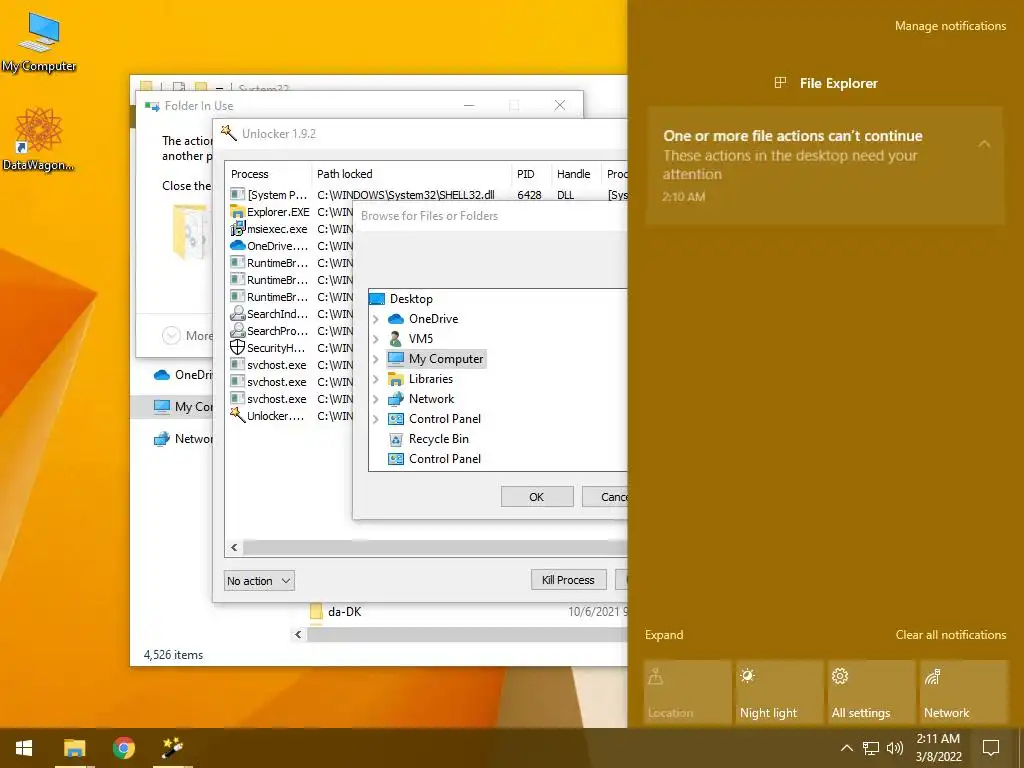Open the 'file actions can't continue' notification

pyautogui.click(x=824, y=166)
